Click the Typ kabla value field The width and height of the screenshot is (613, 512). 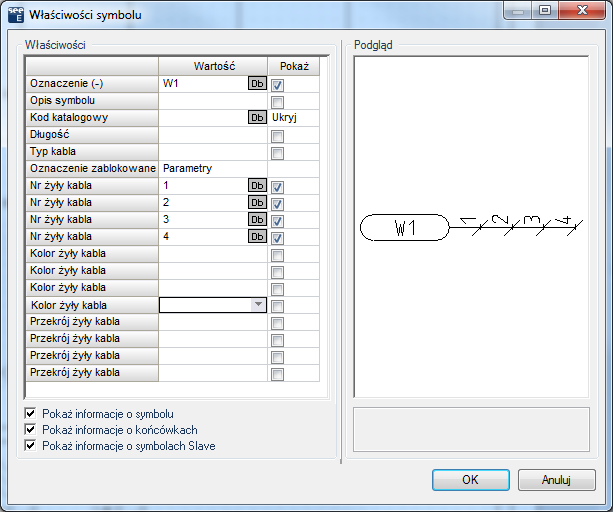(x=213, y=152)
